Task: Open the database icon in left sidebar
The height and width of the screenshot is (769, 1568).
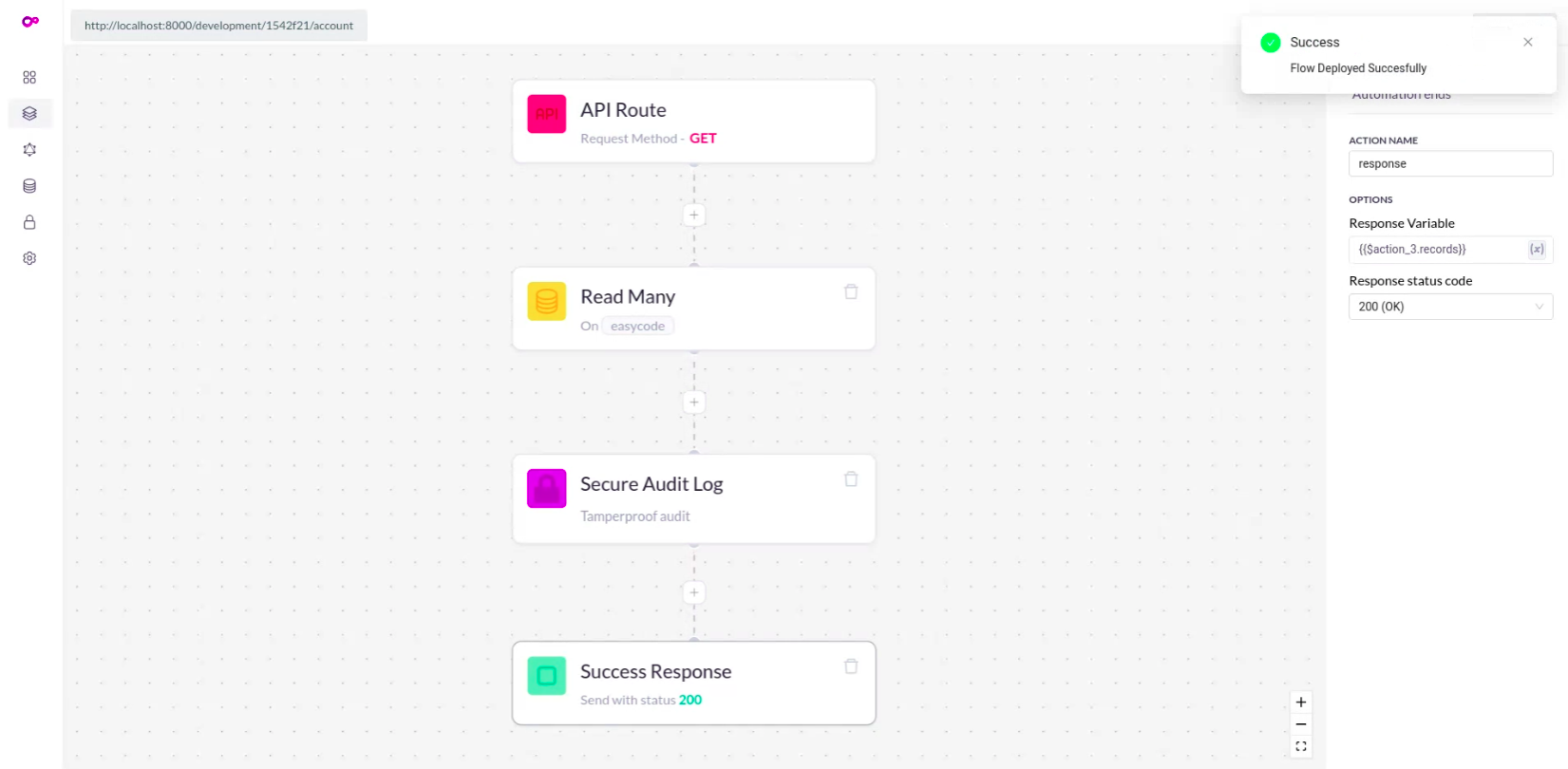Action: pos(29,186)
